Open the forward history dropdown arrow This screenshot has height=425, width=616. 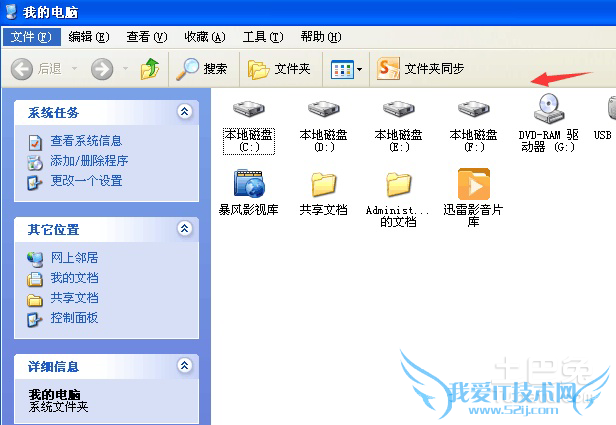pos(126,69)
